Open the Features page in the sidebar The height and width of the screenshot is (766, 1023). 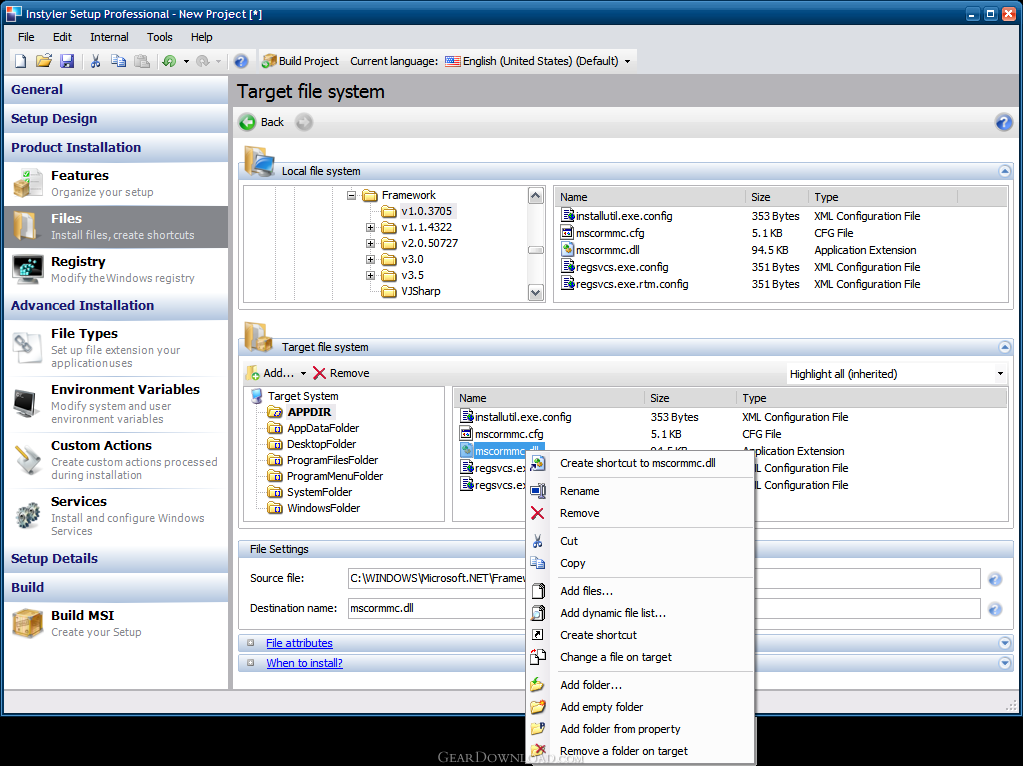tap(116, 183)
